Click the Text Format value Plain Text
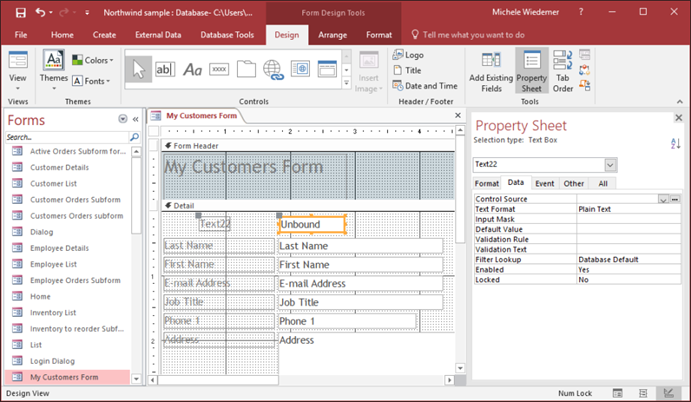 pyautogui.click(x=628, y=209)
